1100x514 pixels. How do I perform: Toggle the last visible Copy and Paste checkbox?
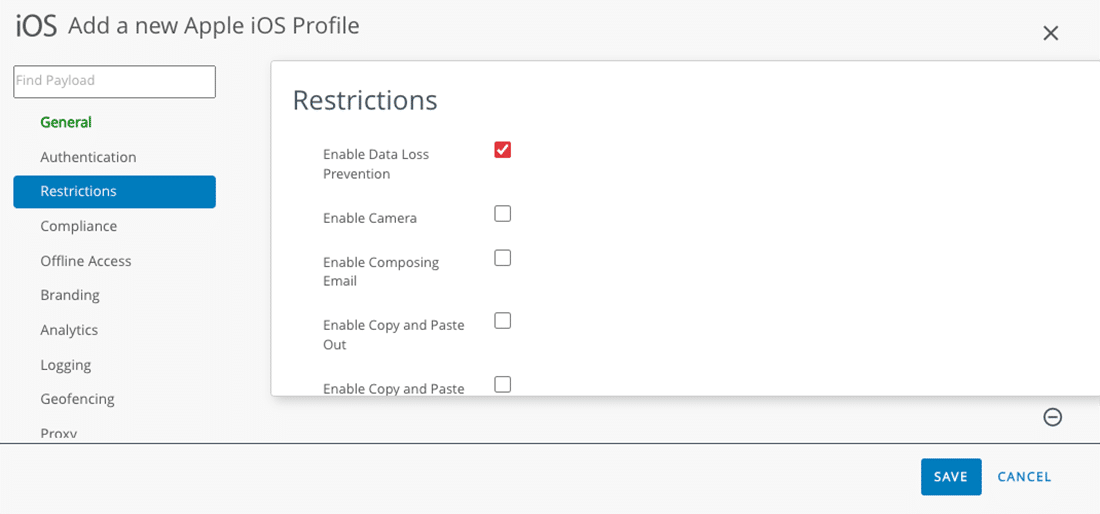pyautogui.click(x=503, y=384)
